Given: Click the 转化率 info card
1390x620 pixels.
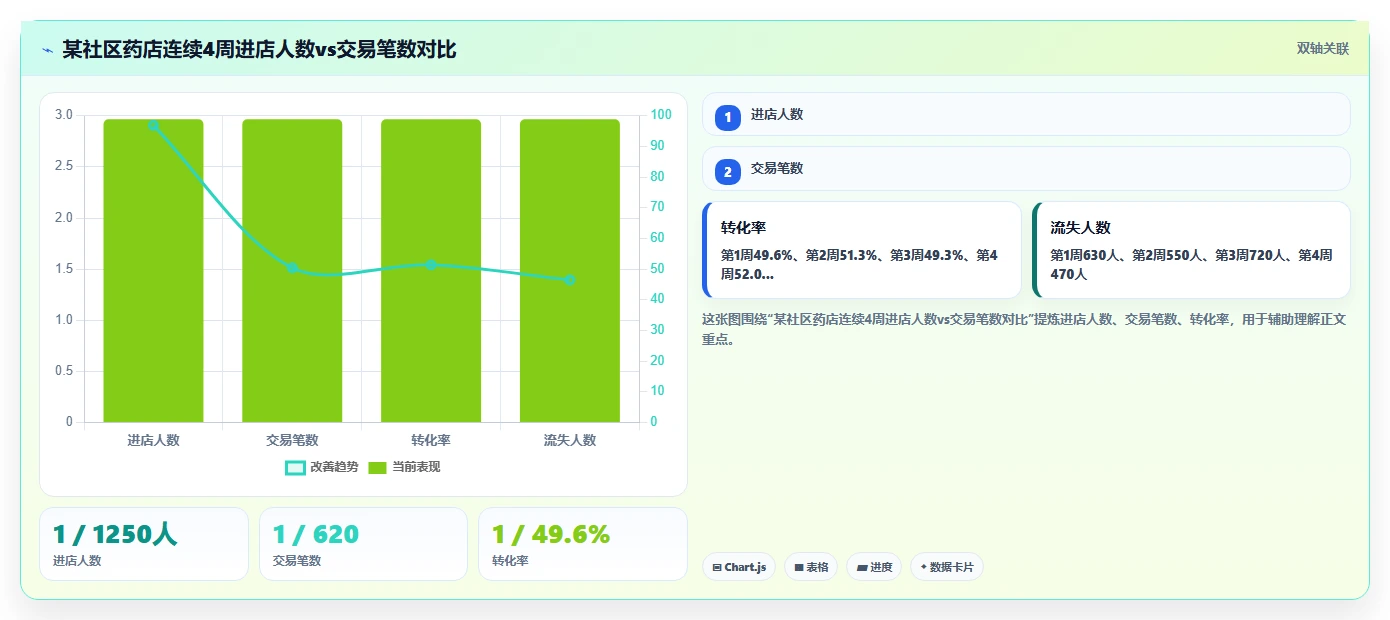Looking at the screenshot, I should tap(862, 250).
